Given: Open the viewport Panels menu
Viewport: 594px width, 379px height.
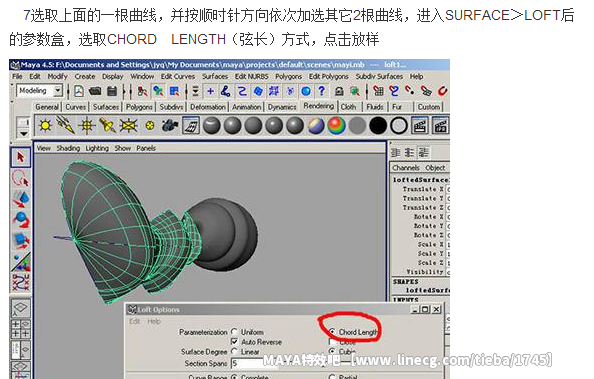Looking at the screenshot, I should 146,148.
